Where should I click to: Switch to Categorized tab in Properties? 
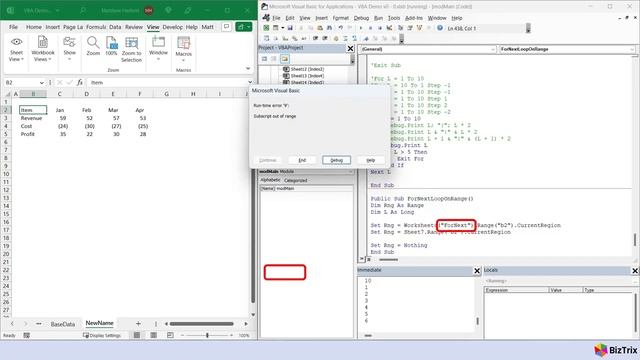point(296,180)
